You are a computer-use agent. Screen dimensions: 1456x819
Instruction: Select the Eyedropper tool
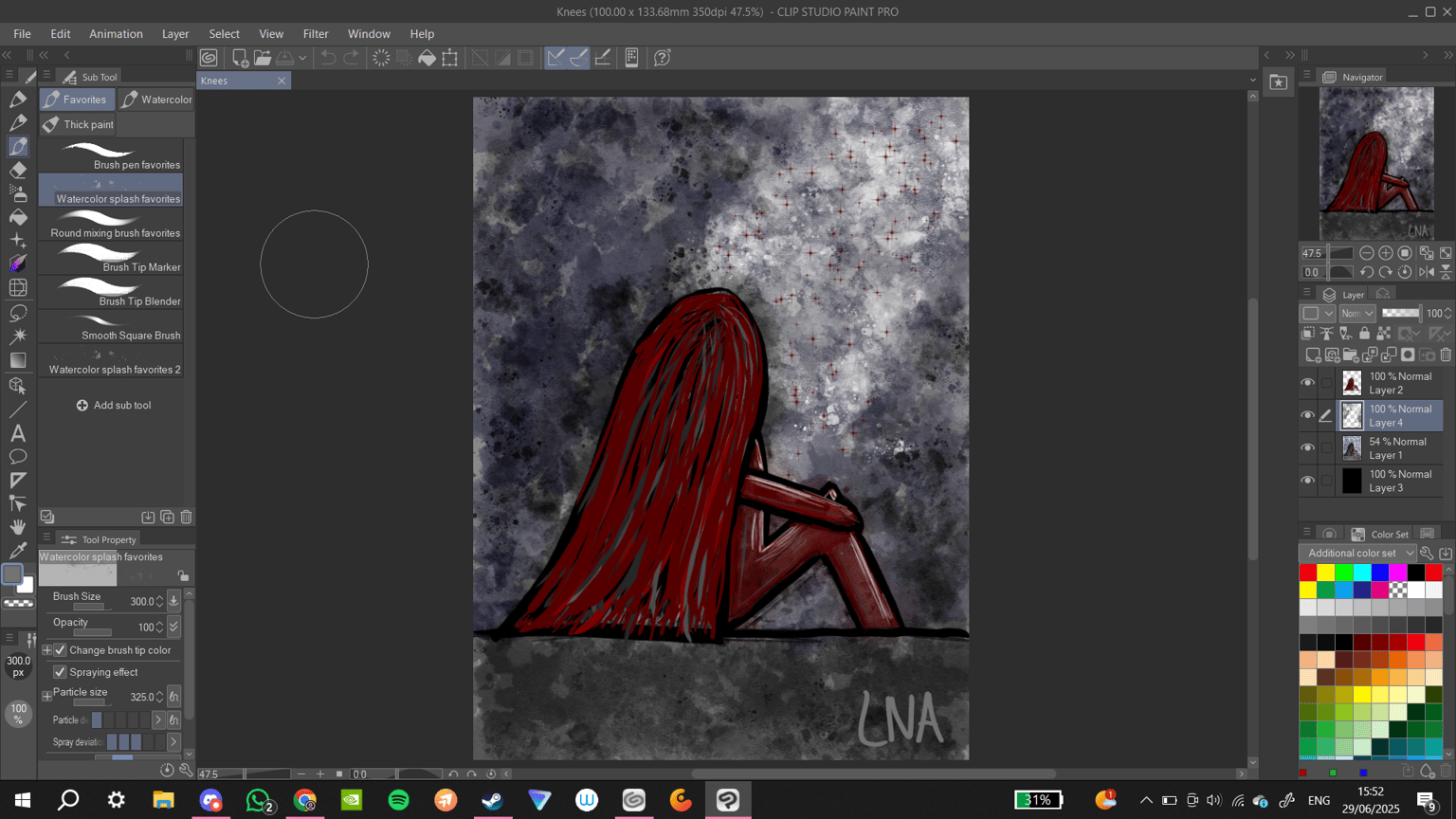point(18,551)
